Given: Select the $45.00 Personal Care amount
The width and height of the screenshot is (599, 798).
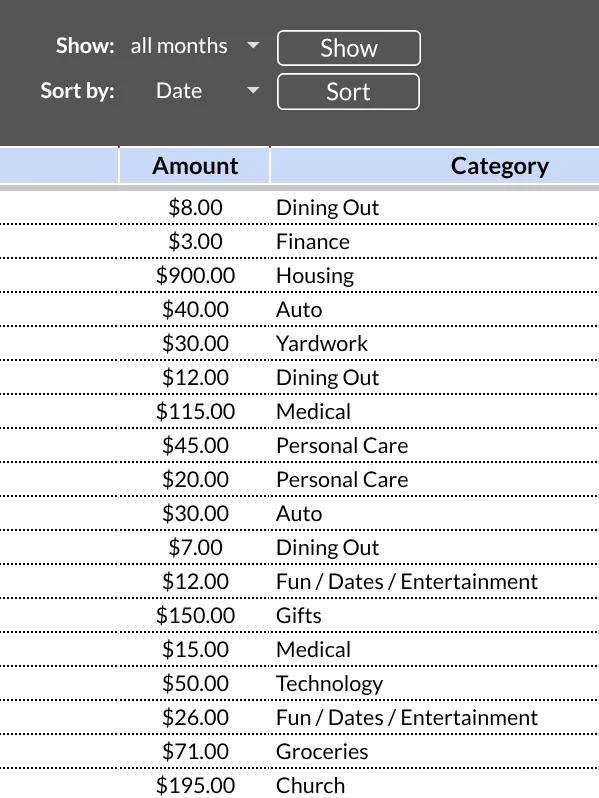Looking at the screenshot, I should click(195, 445).
